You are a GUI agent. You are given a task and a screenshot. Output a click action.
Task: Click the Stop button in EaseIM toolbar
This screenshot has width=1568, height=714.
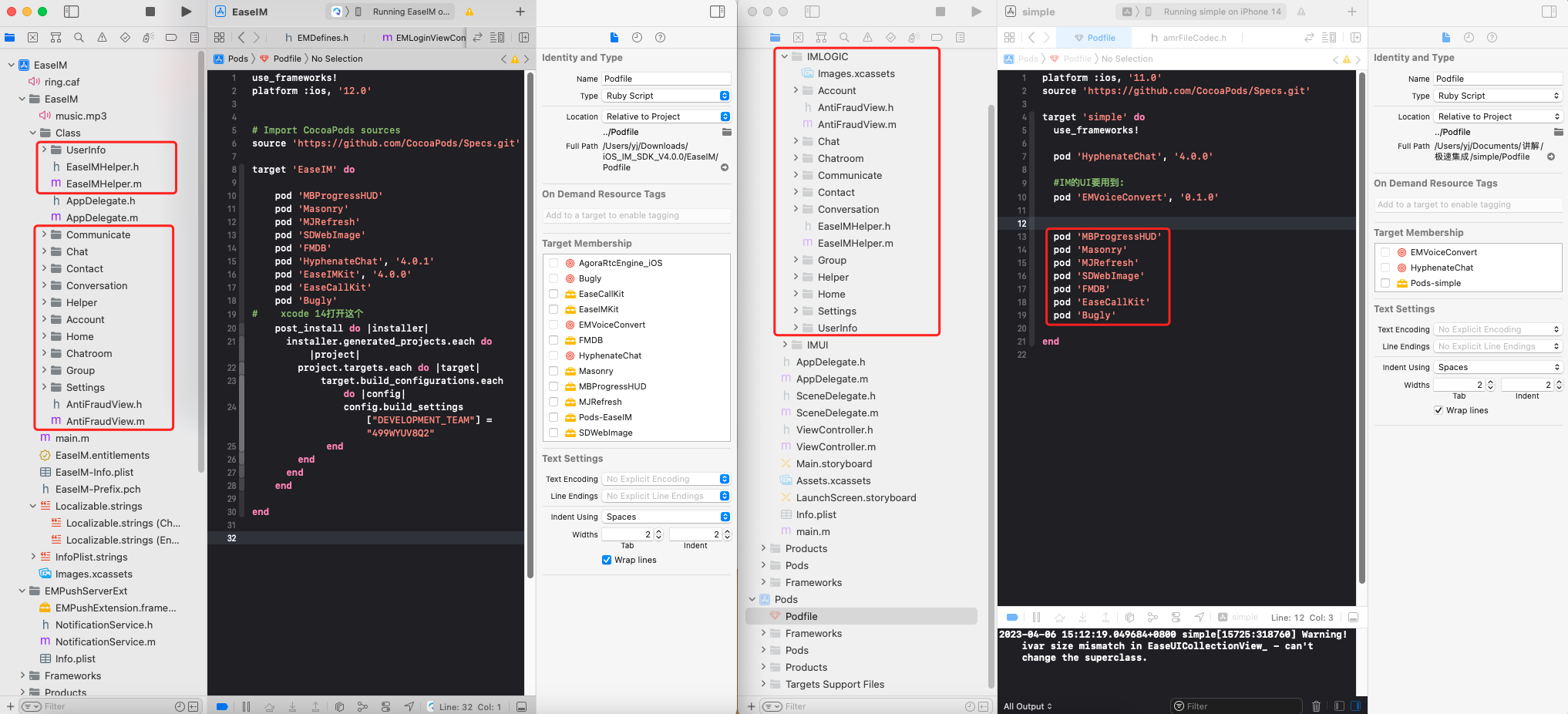click(150, 12)
